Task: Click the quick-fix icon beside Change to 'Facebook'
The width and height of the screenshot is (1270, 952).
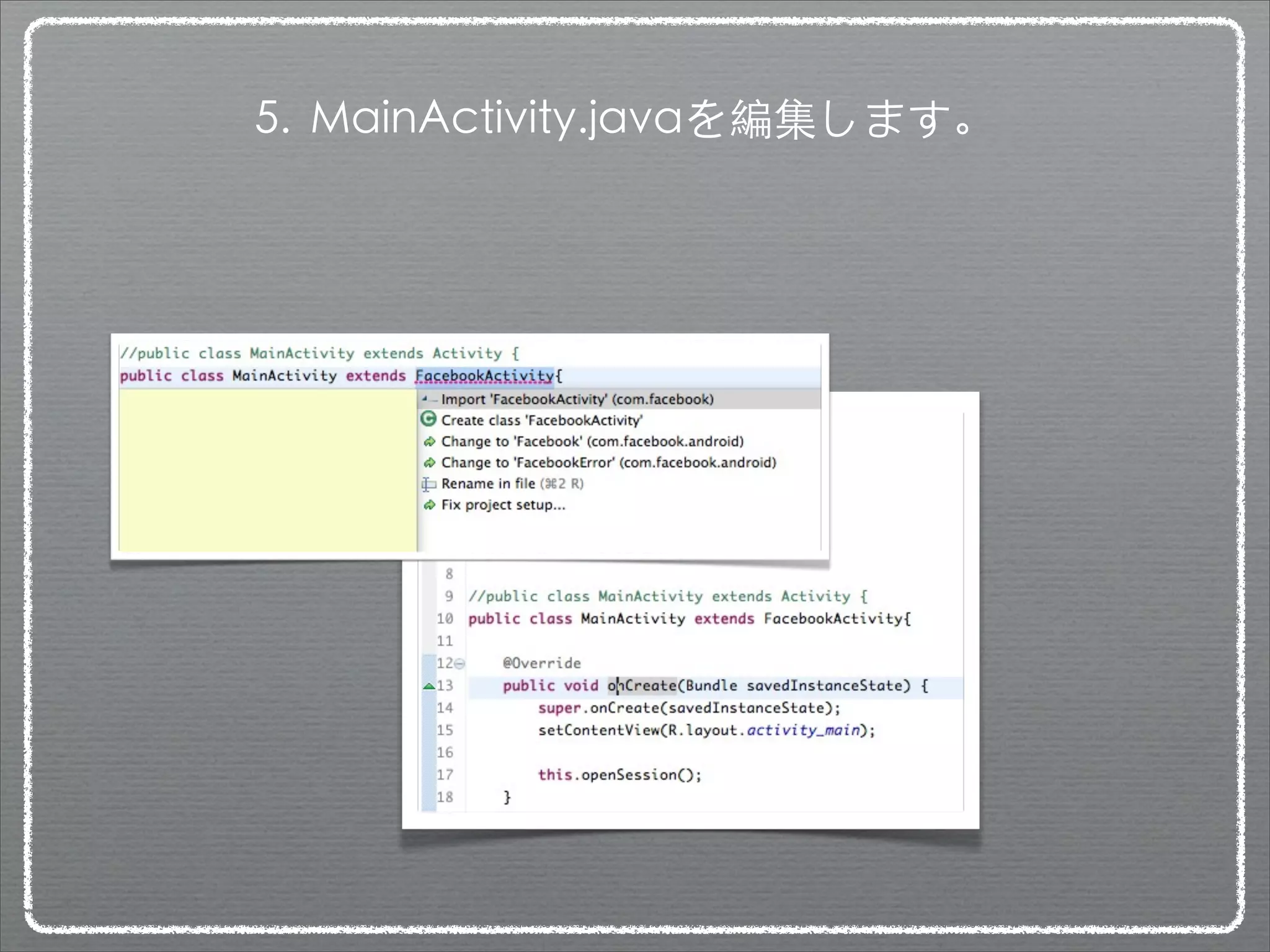Action: tap(429, 442)
